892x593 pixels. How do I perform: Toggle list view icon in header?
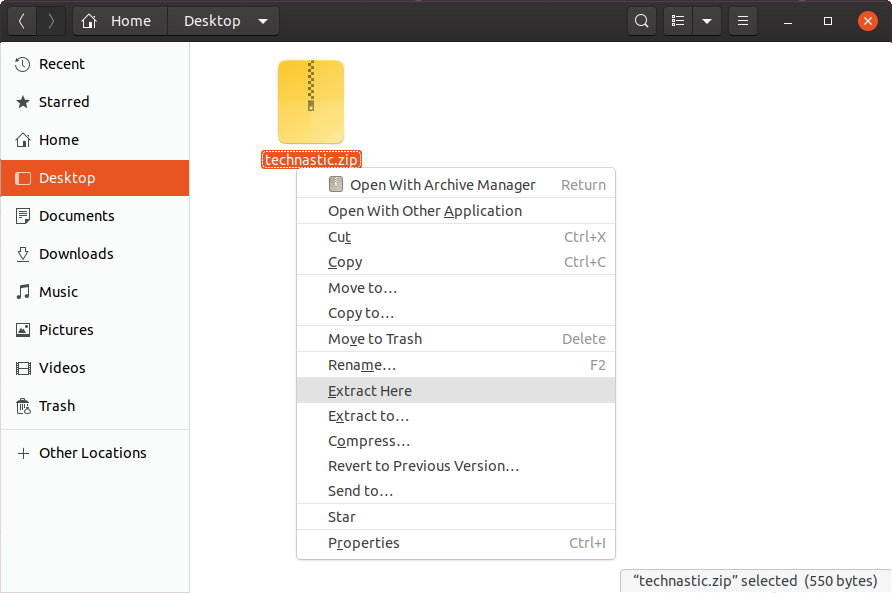point(679,21)
